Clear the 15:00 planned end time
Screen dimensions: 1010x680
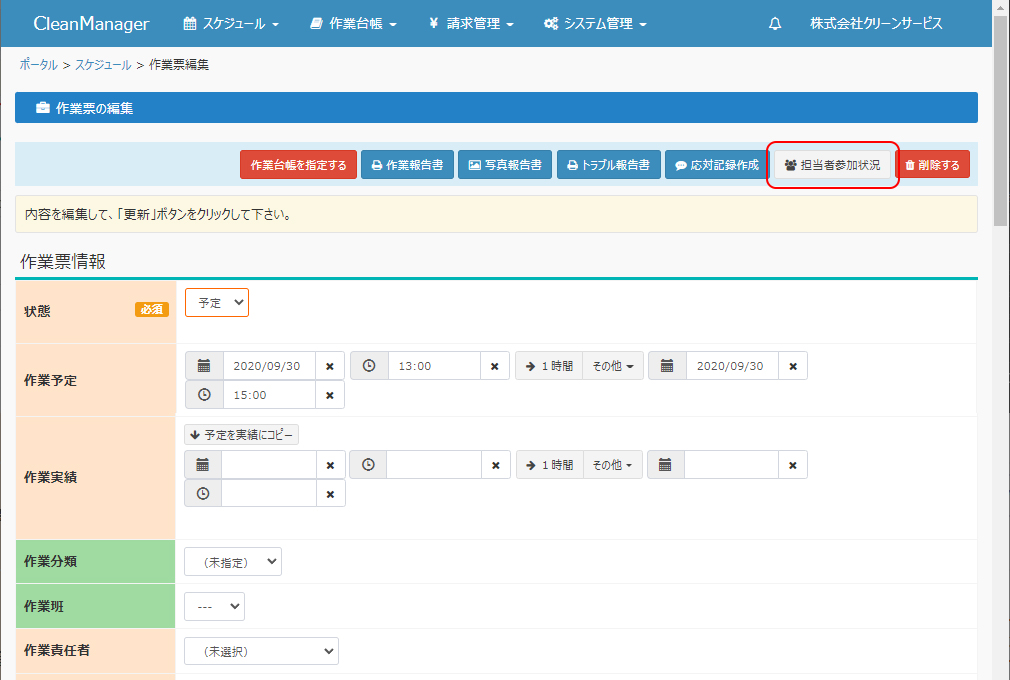pos(330,395)
